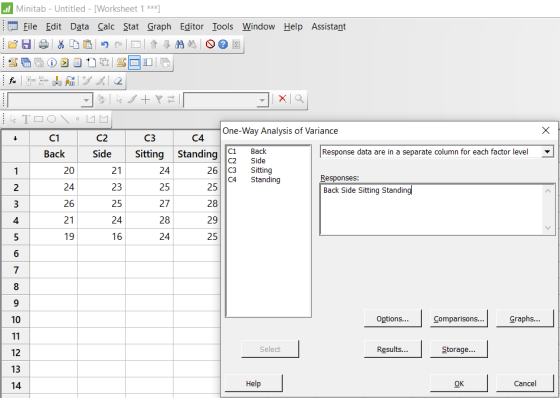
Task: Copy with the two-pages icon
Action: [x=74, y=44]
